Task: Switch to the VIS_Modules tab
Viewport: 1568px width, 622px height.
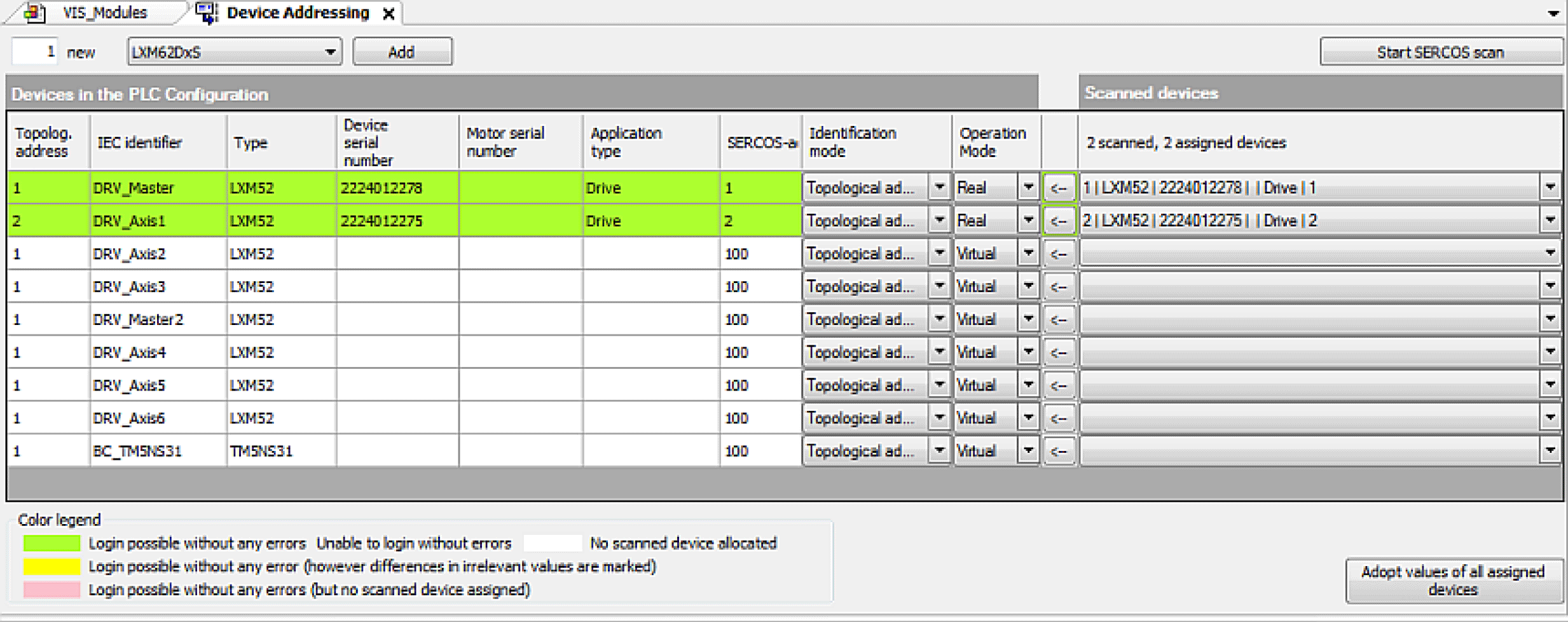Action: pos(104,13)
